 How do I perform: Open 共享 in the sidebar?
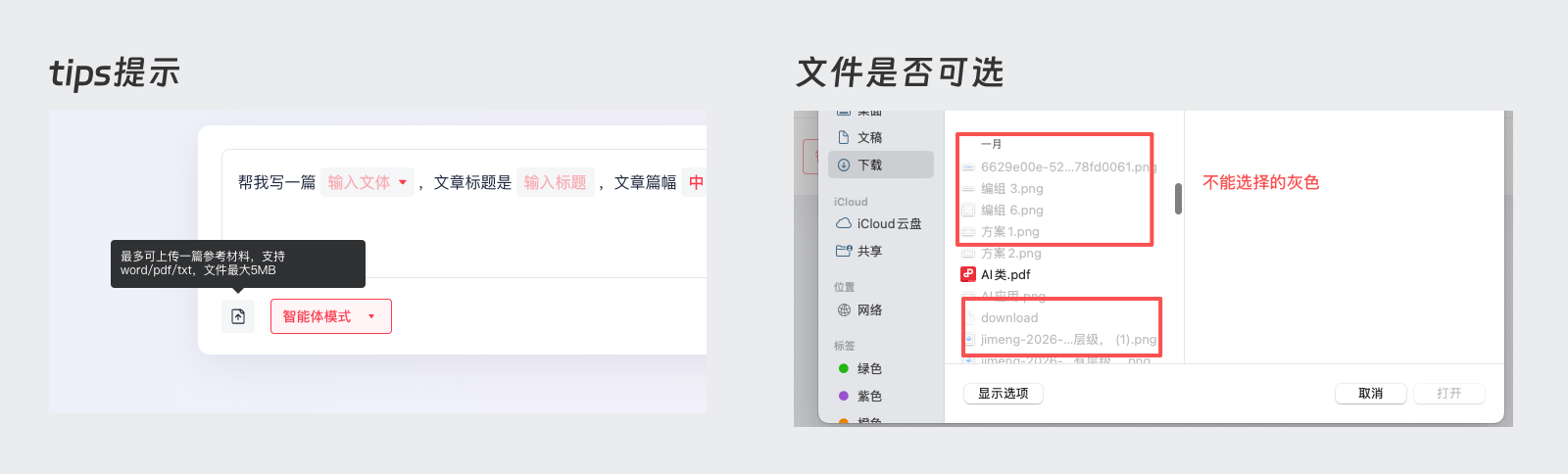click(x=881, y=251)
